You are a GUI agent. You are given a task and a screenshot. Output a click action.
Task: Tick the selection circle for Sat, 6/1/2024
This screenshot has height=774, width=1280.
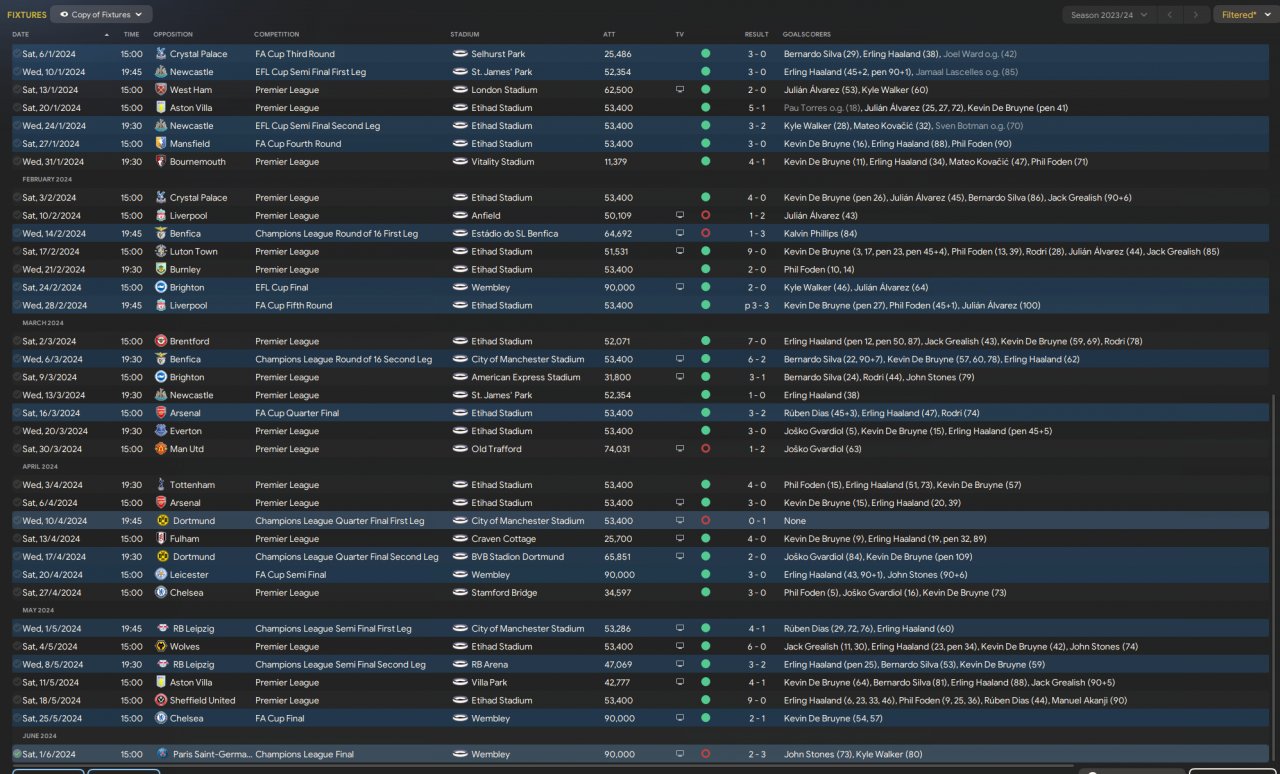[17, 54]
